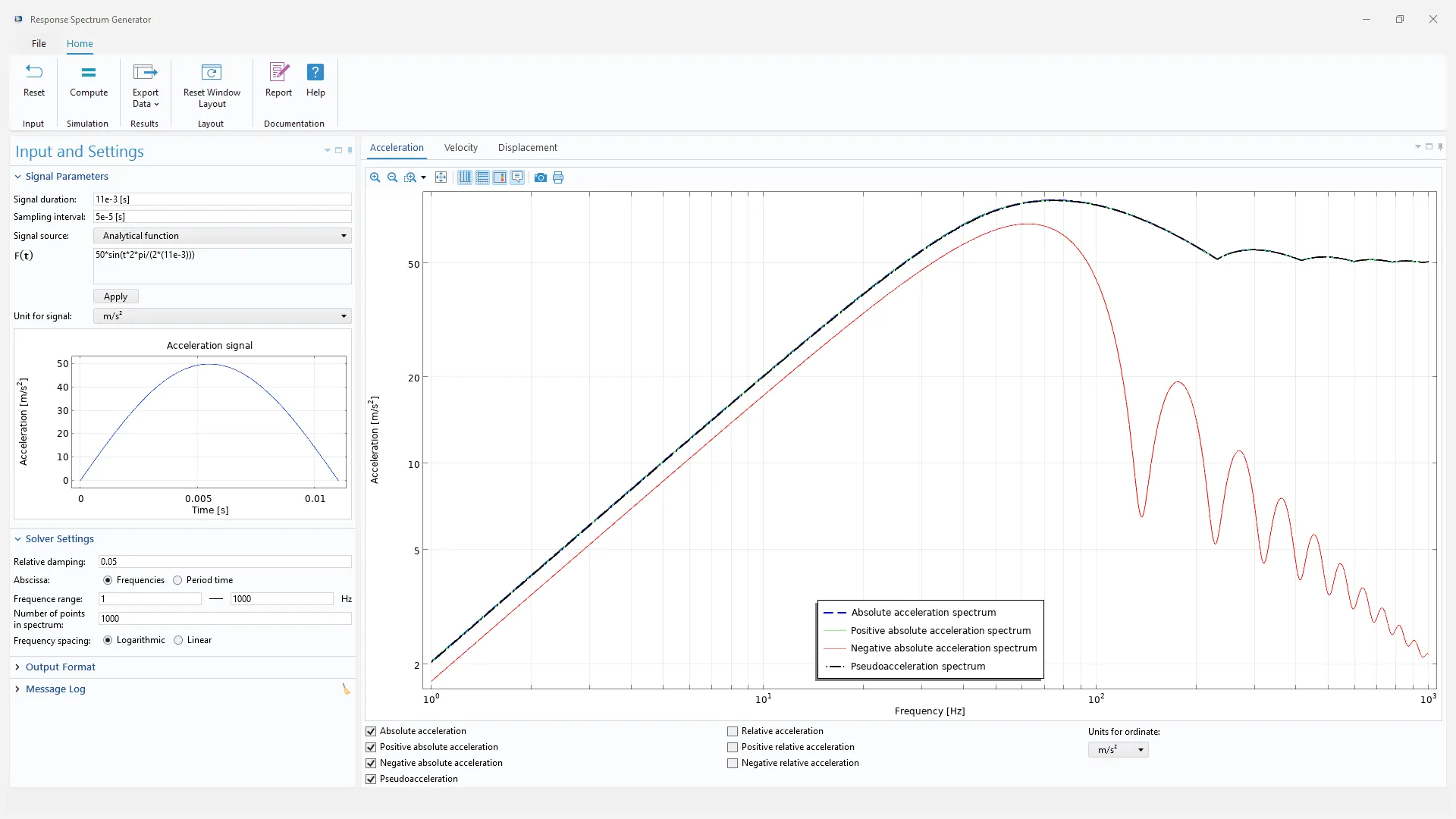The height and width of the screenshot is (819, 1456).
Task: Select the Period time radio button
Action: pos(177,581)
